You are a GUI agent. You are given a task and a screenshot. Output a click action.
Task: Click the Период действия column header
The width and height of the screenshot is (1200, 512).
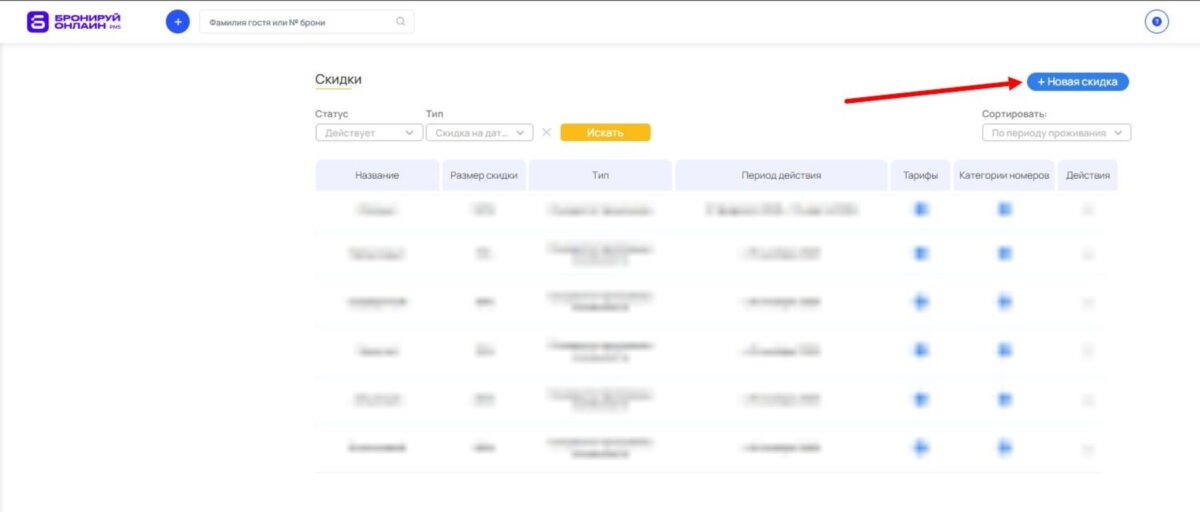781,175
